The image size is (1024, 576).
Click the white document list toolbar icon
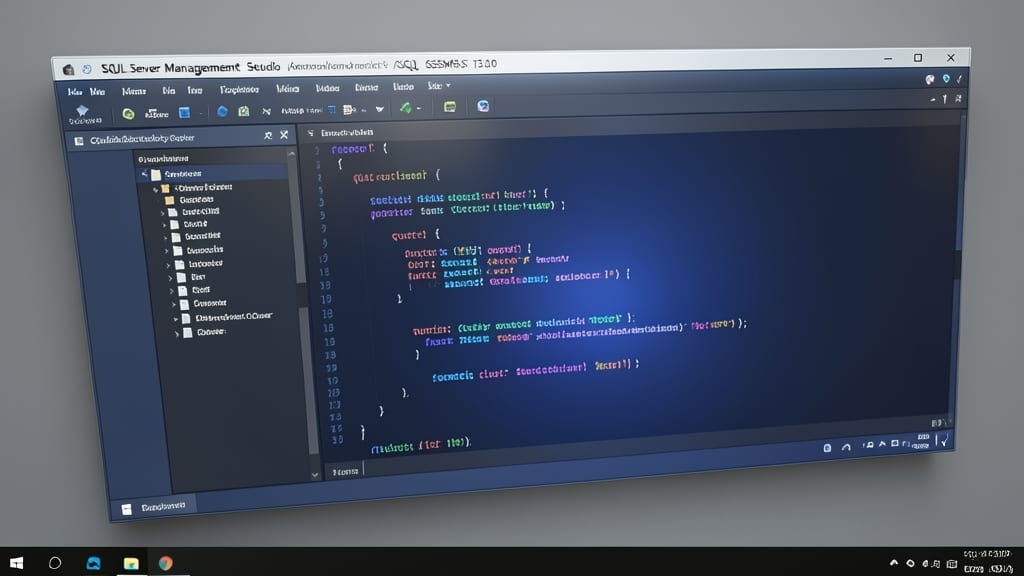coord(349,110)
